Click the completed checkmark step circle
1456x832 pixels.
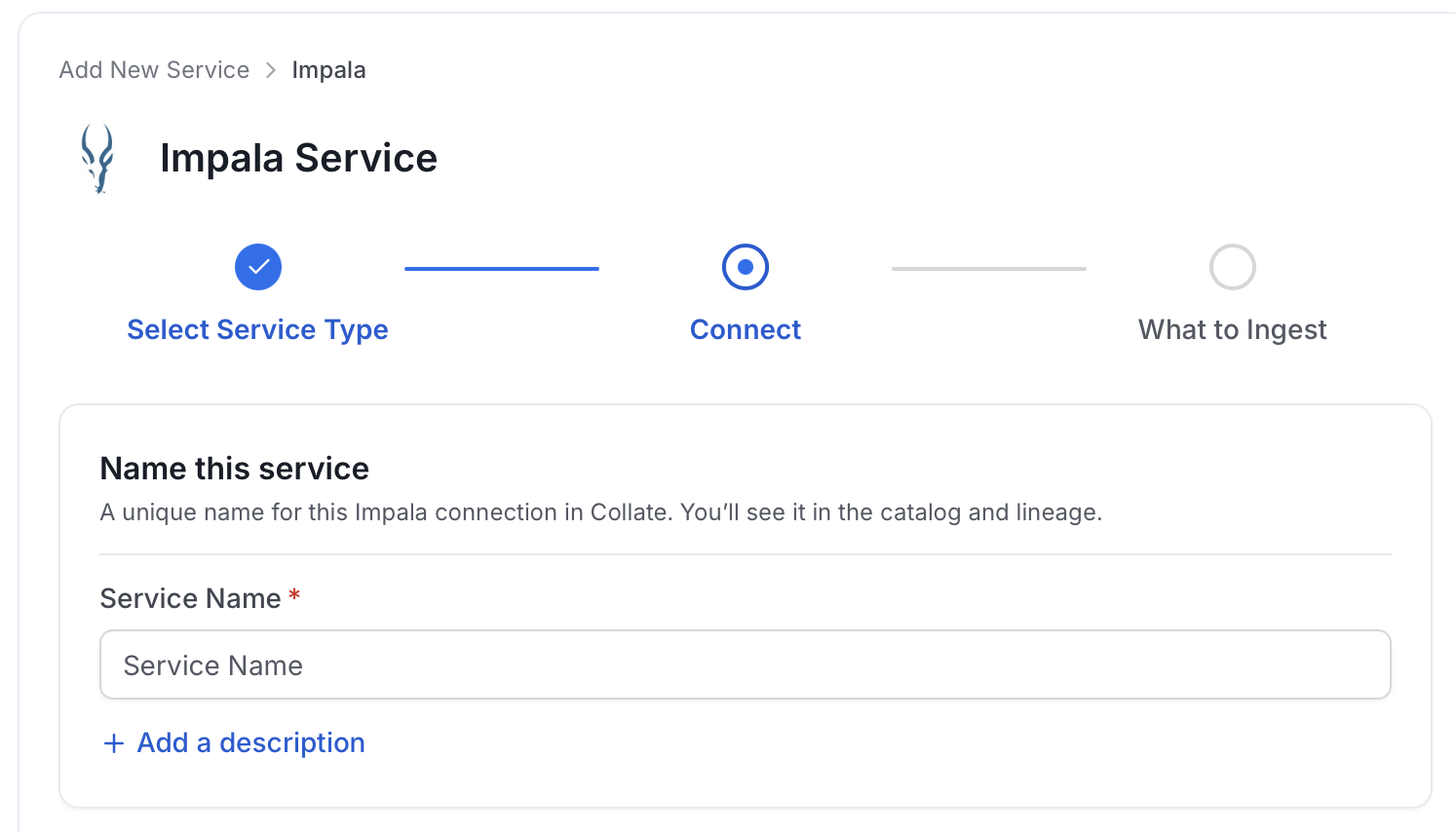coord(258,267)
